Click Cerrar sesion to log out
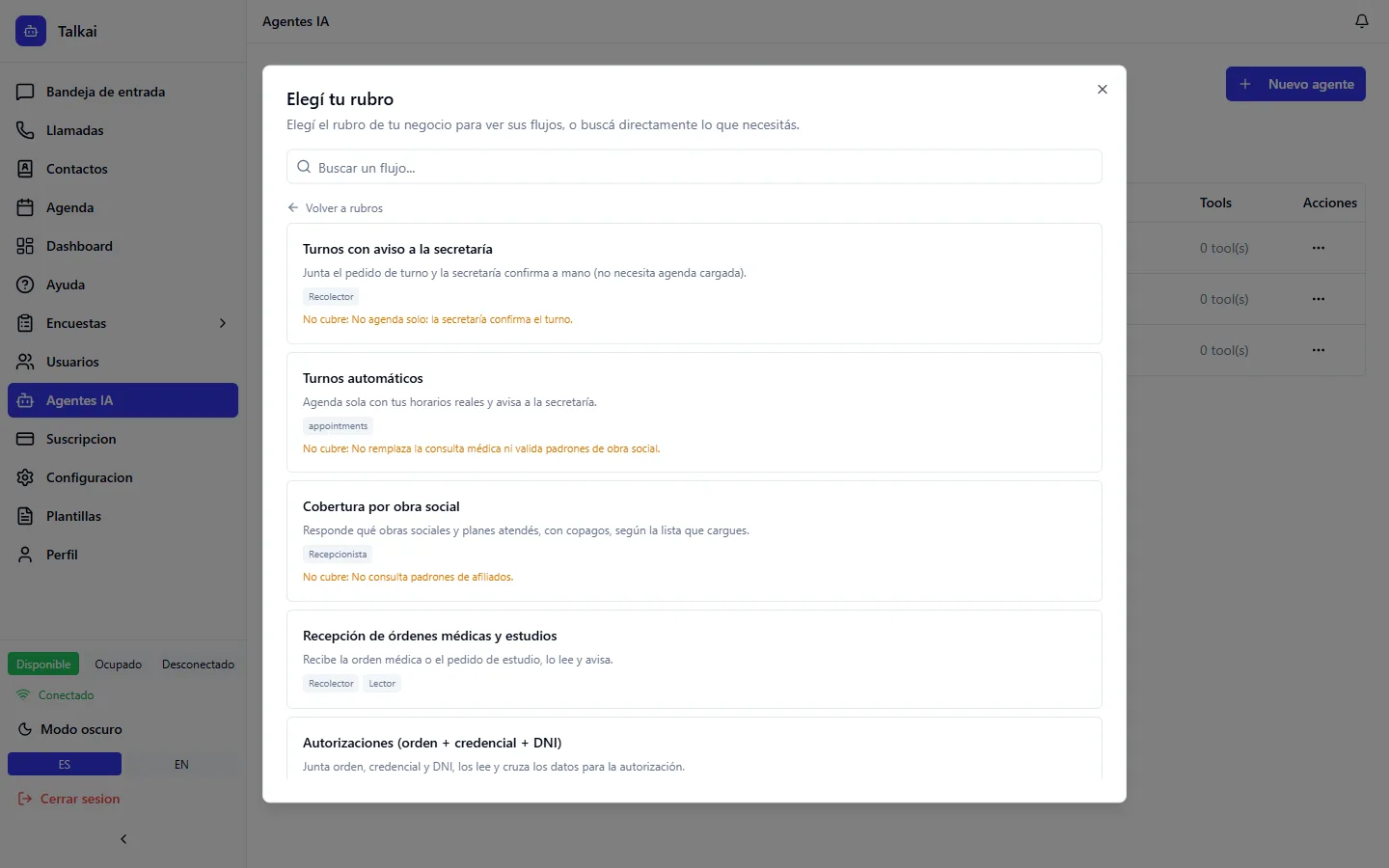 coord(68,799)
